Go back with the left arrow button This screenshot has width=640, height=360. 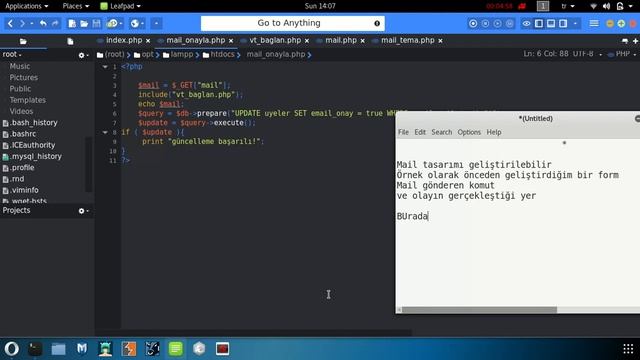click(x=11, y=24)
